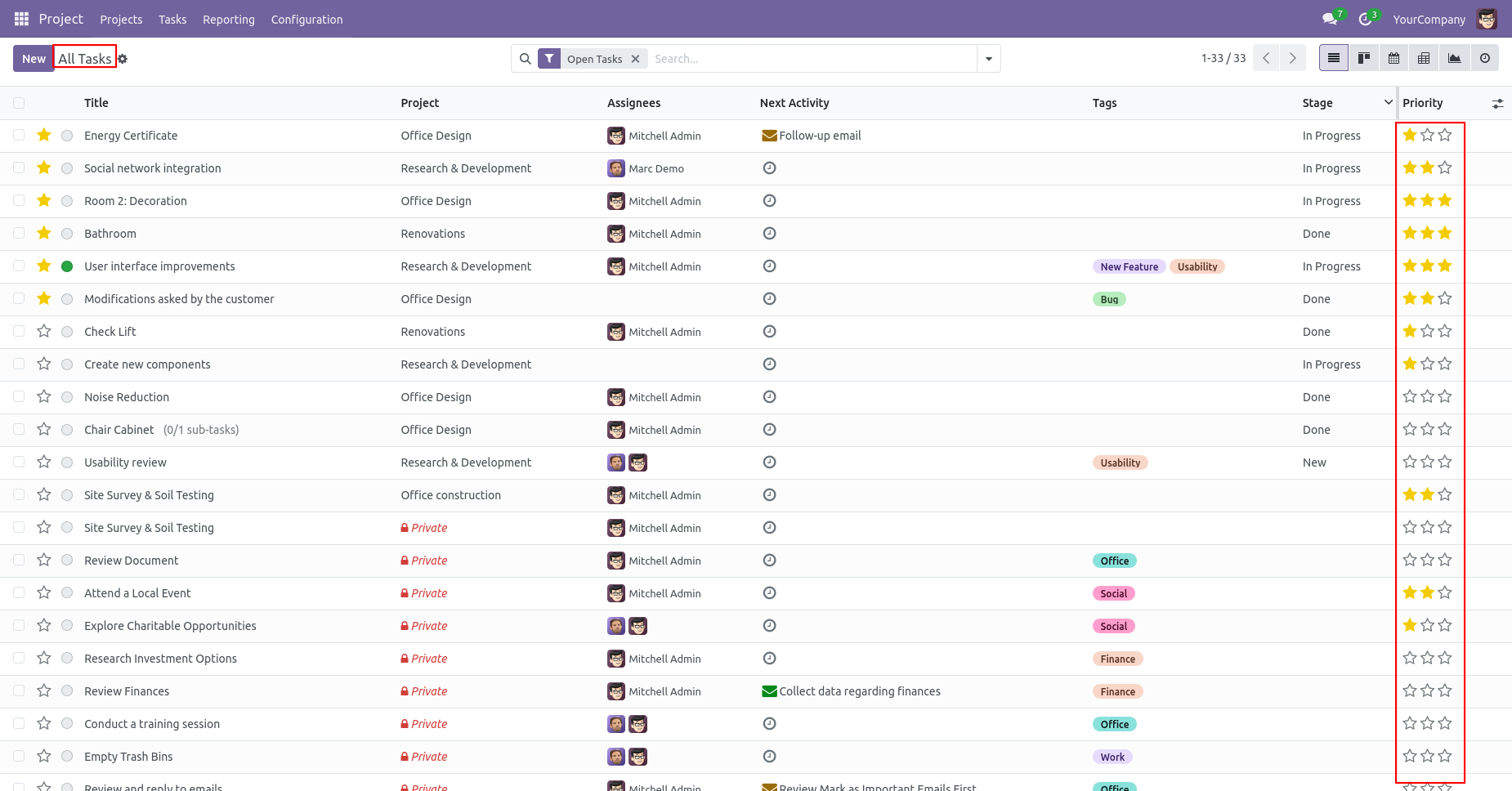Sort tasks by Next Activity header
Image resolution: width=1512 pixels, height=791 pixels.
(x=794, y=103)
